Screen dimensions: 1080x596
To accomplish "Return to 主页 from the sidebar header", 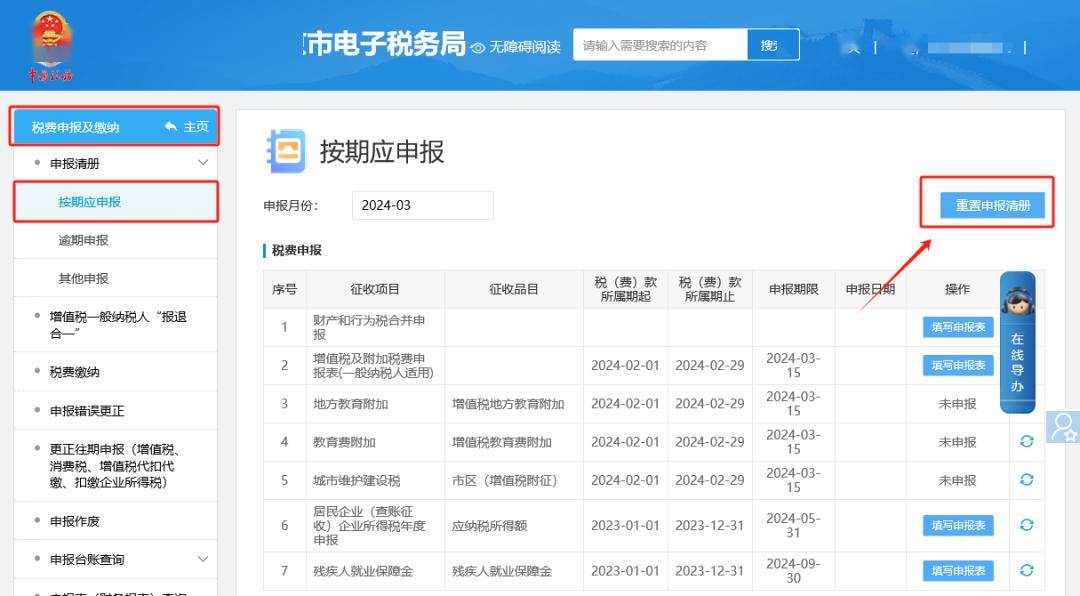I will click(x=187, y=127).
